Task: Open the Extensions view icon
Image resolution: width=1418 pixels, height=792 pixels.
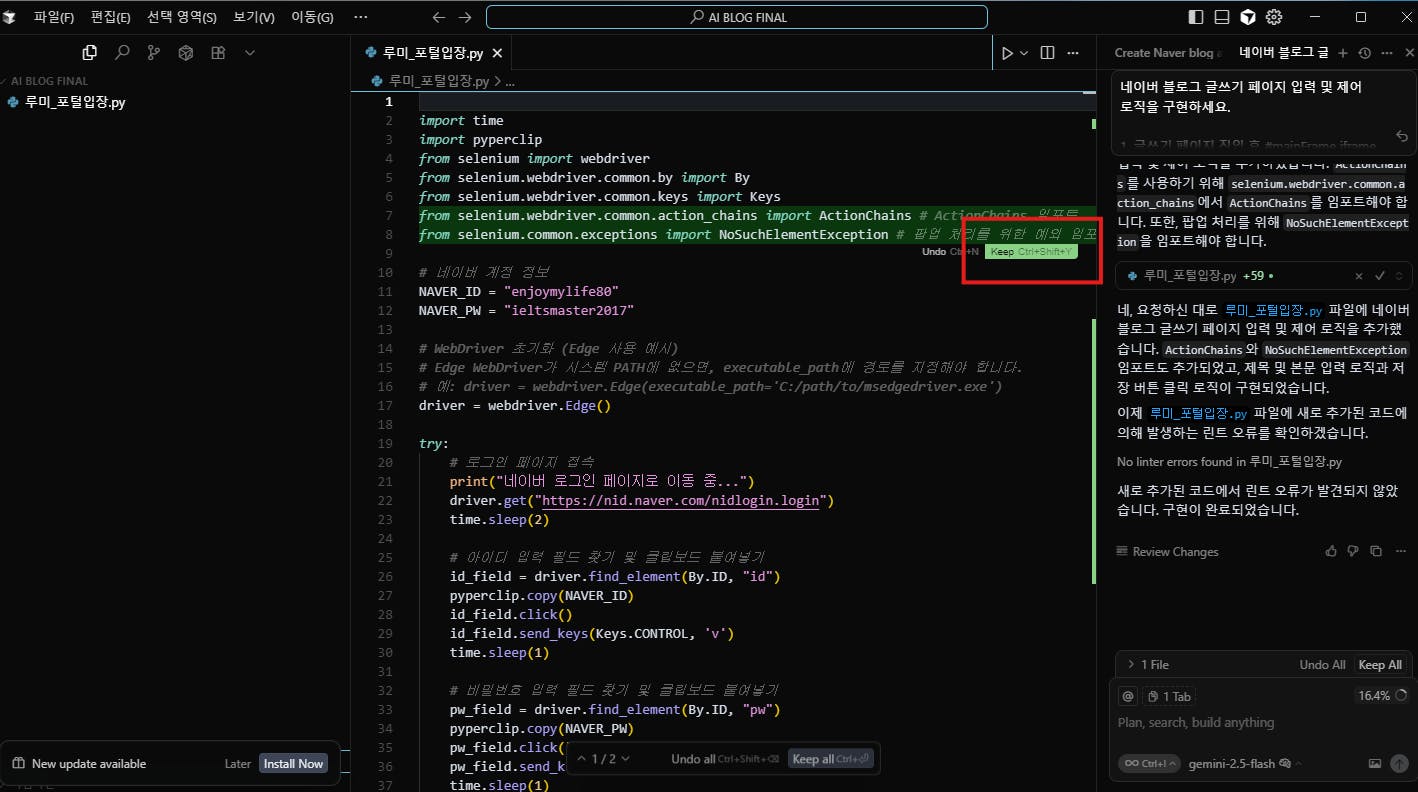Action: pyautogui.click(x=217, y=53)
